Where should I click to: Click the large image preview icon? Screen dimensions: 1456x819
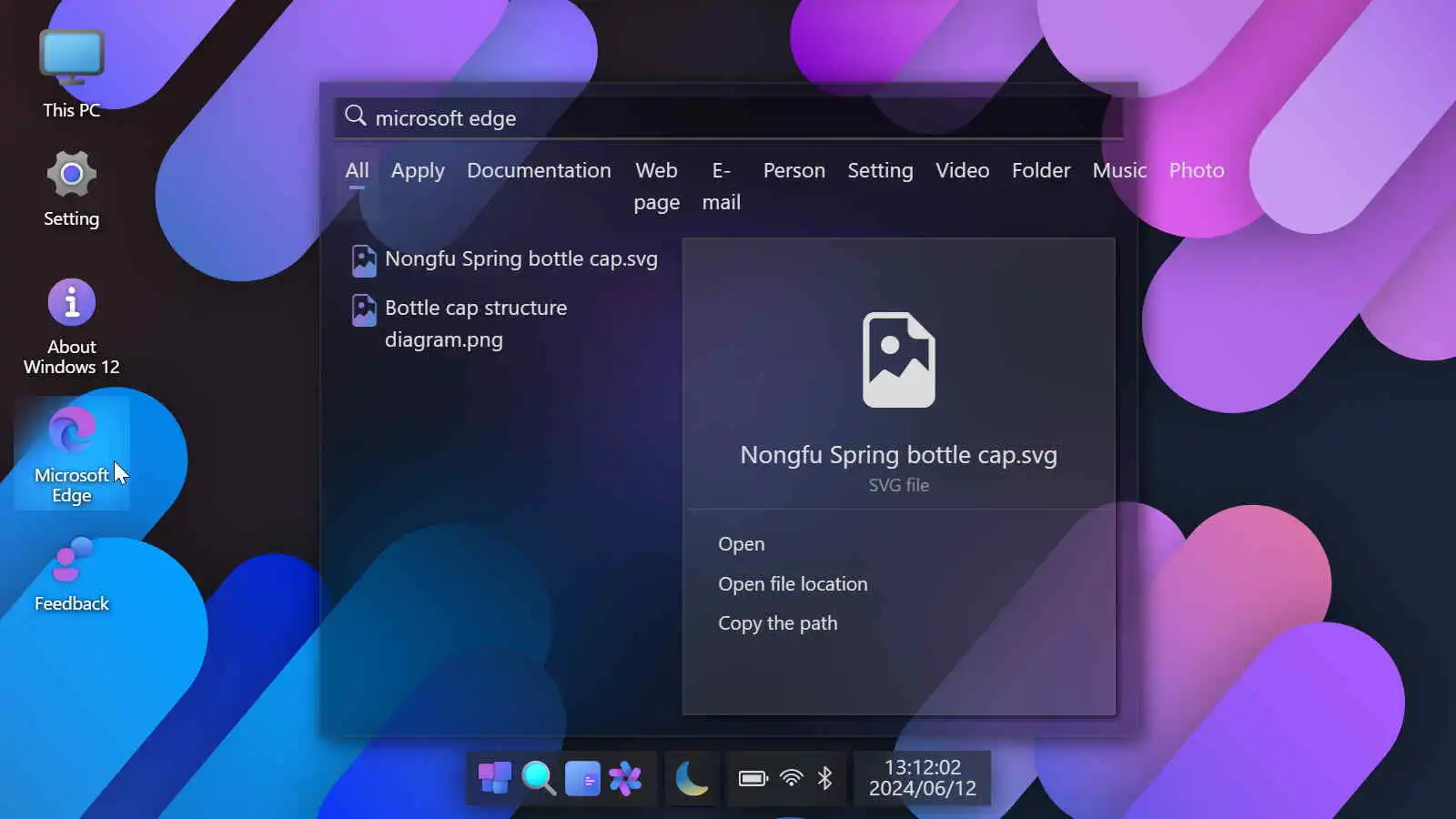(898, 359)
